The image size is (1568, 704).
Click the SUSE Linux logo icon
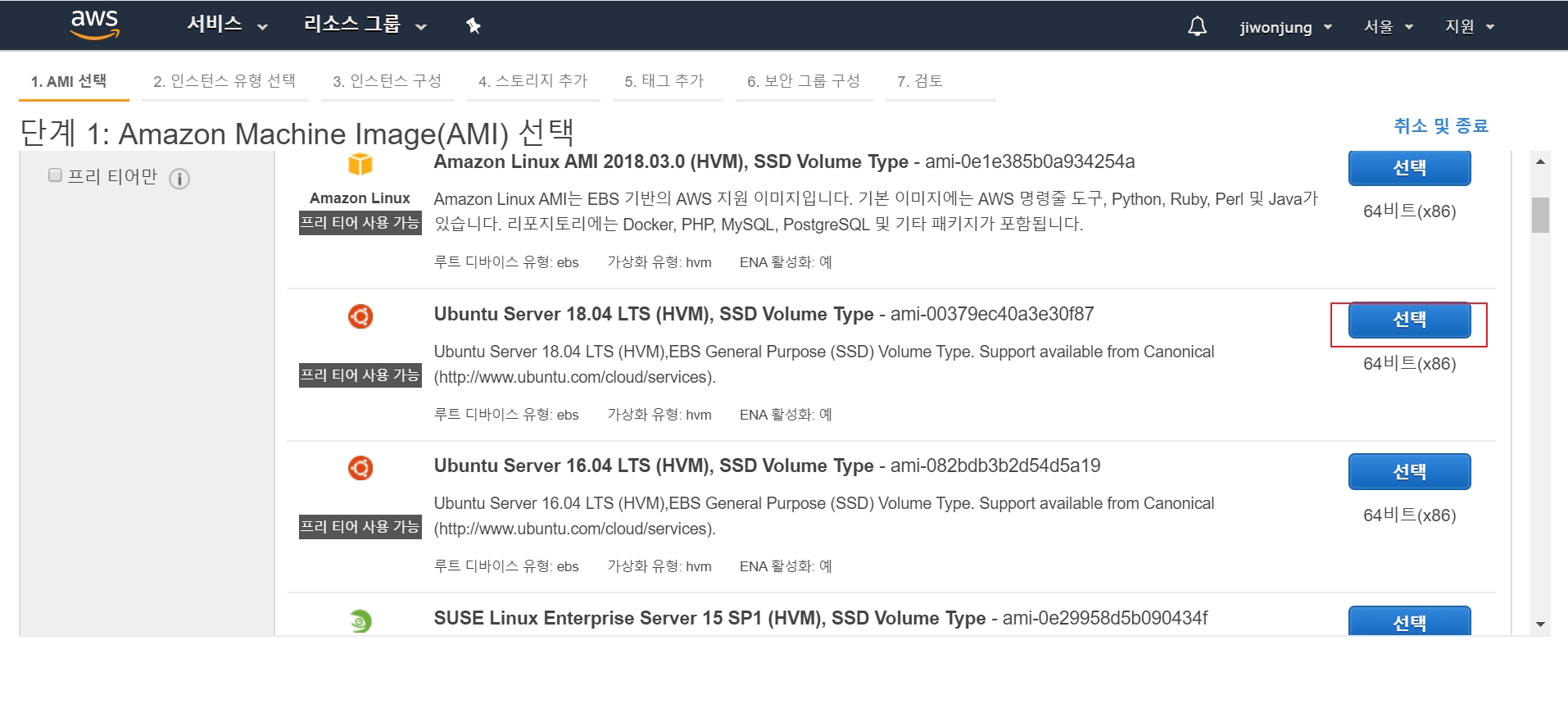(x=360, y=621)
